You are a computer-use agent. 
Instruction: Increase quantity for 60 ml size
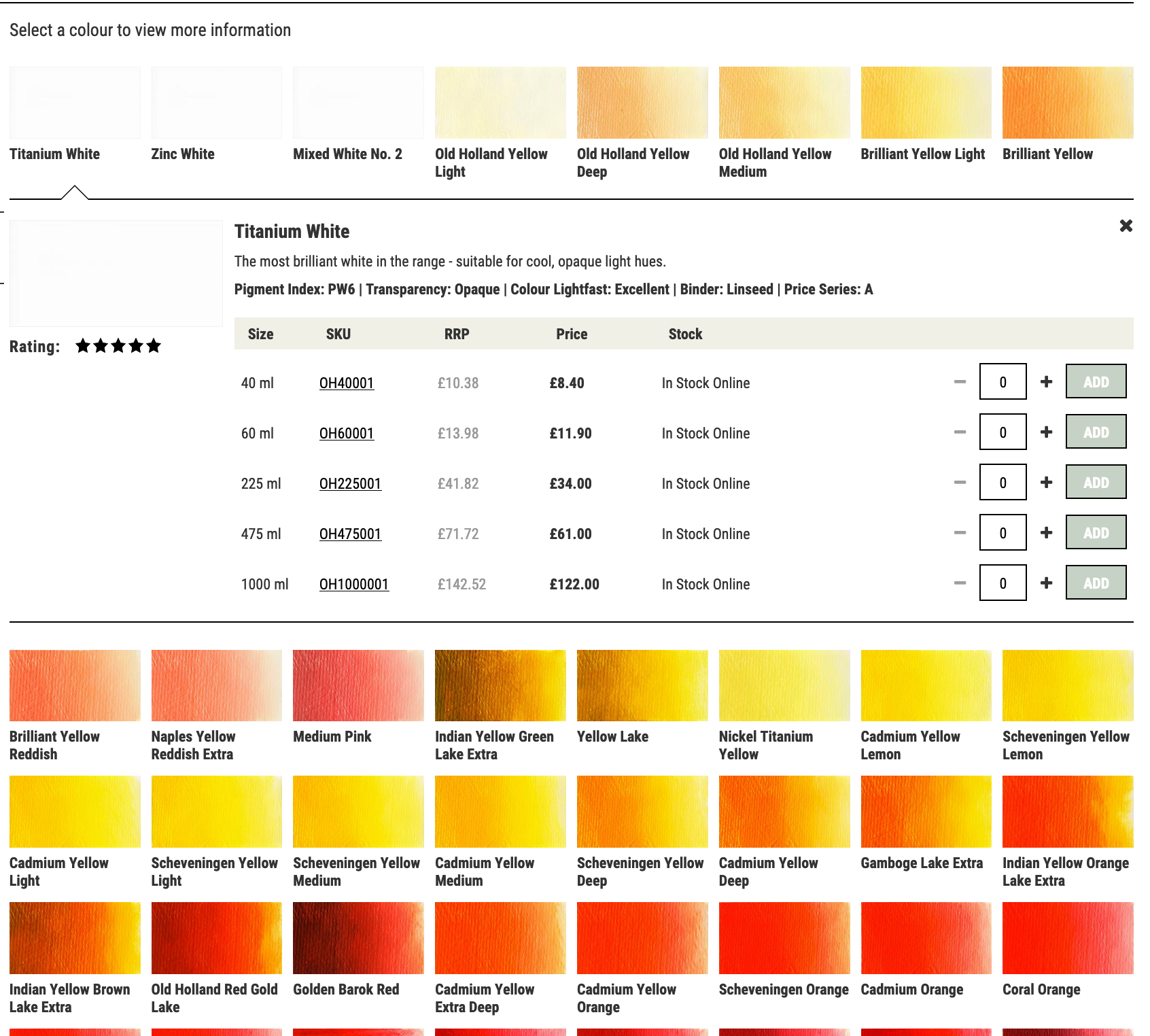pos(1046,432)
